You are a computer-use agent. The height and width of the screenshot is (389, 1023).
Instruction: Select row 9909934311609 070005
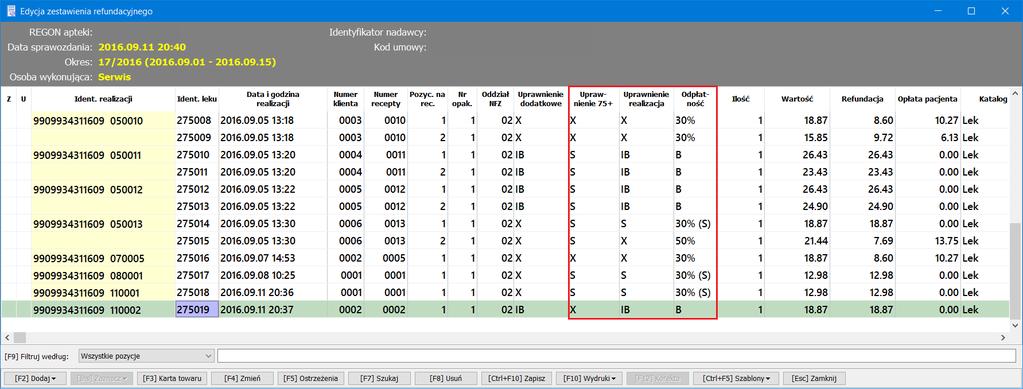pos(506,258)
